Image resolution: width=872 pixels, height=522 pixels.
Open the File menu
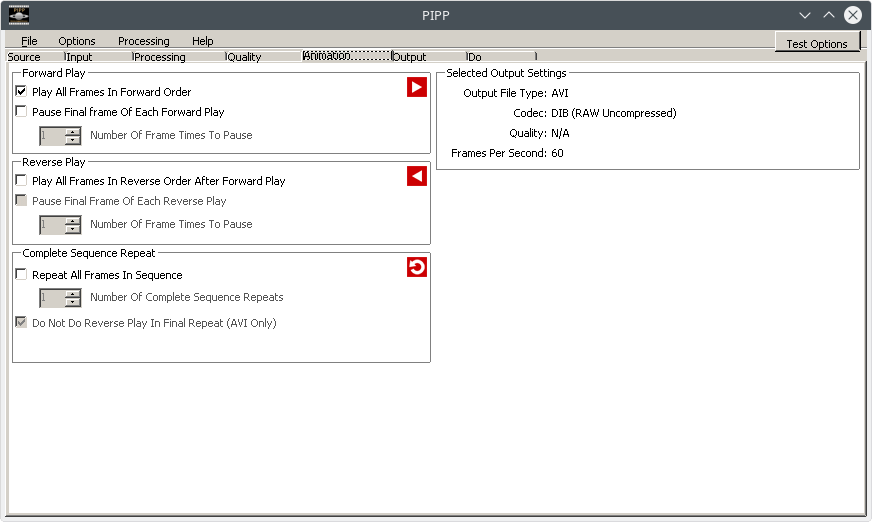point(29,41)
